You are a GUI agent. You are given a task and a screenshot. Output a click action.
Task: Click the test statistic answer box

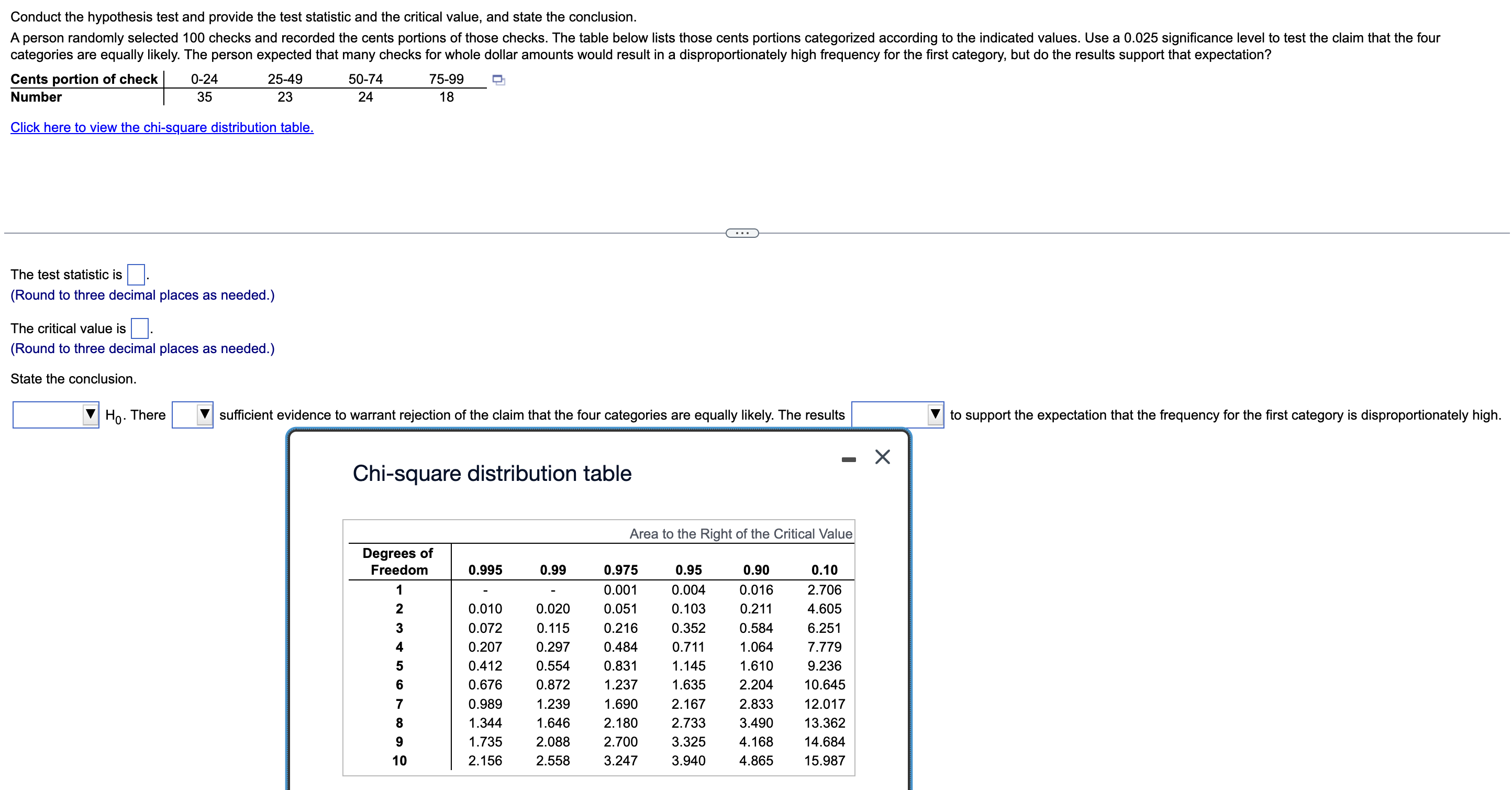tap(136, 273)
